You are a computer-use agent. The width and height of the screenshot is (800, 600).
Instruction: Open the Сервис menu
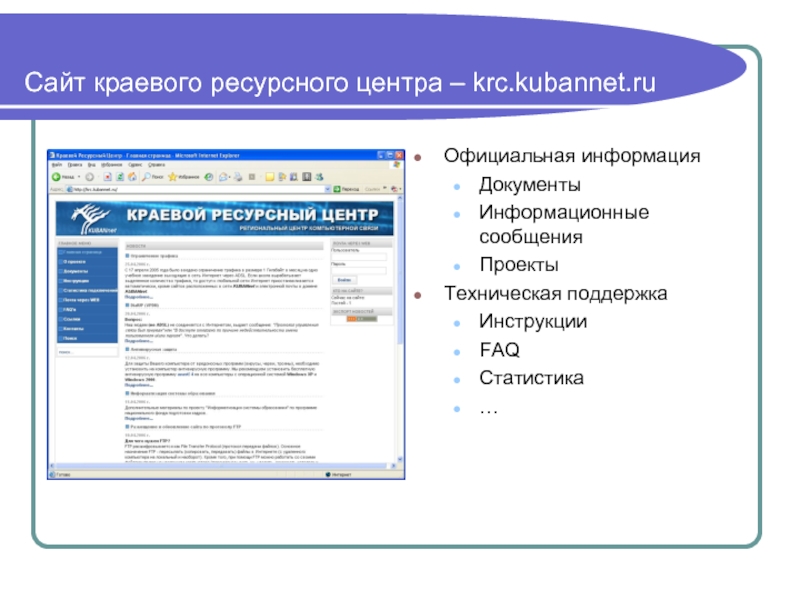click(135, 165)
